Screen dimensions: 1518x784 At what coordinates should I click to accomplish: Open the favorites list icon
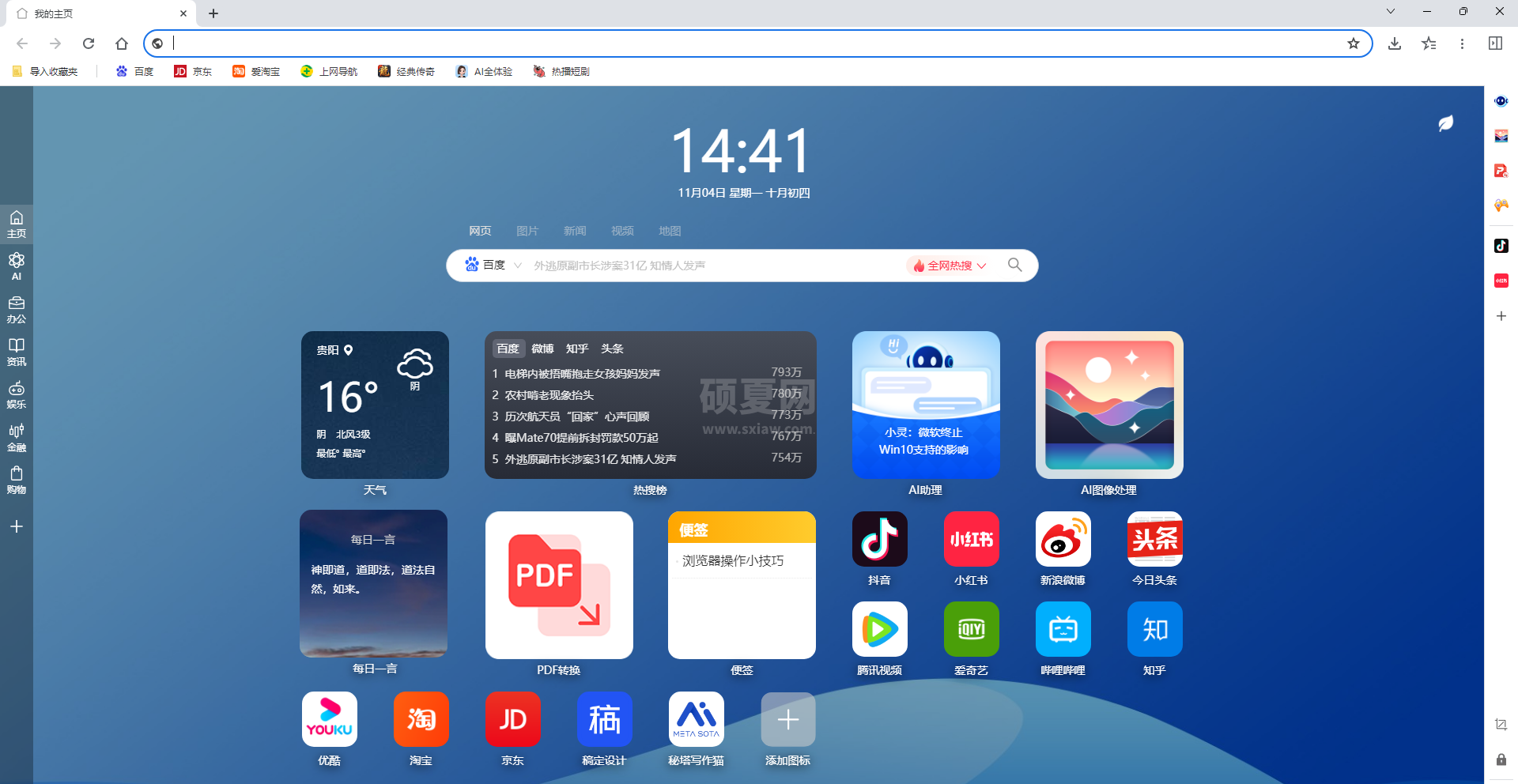tap(1429, 43)
